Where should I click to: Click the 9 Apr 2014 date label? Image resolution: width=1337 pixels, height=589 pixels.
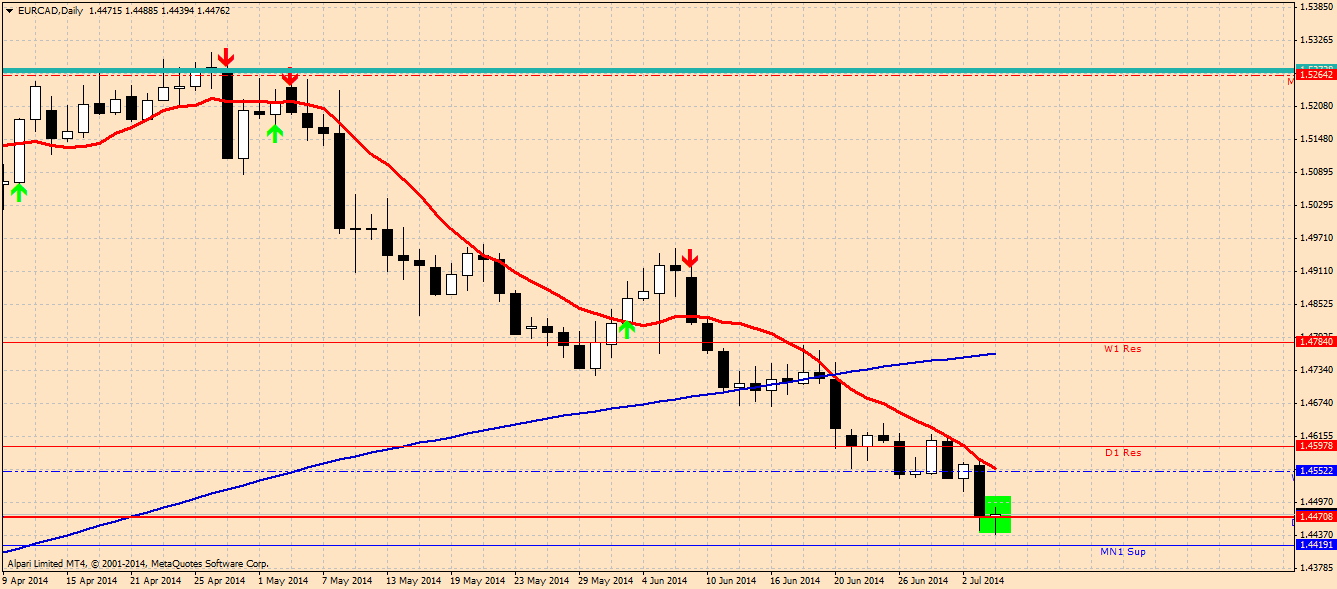pyautogui.click(x=26, y=580)
